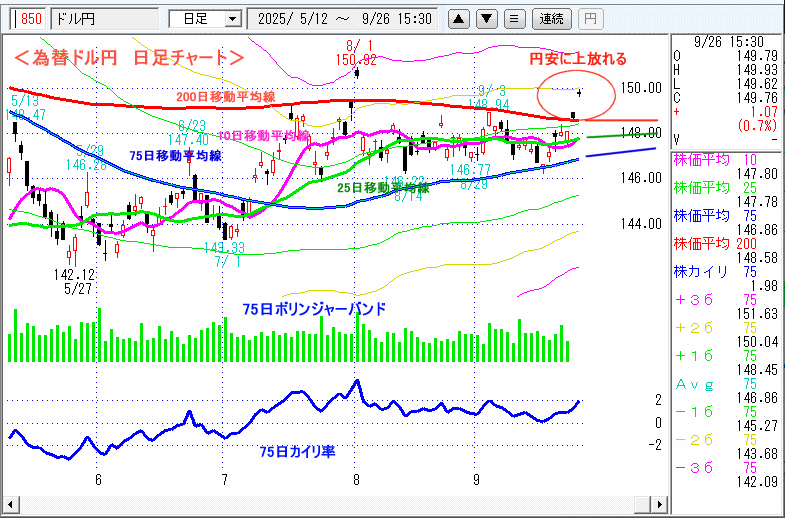This screenshot has height=518, width=785.
Task: Click the down triangle button in toolbar
Action: (x=486, y=18)
